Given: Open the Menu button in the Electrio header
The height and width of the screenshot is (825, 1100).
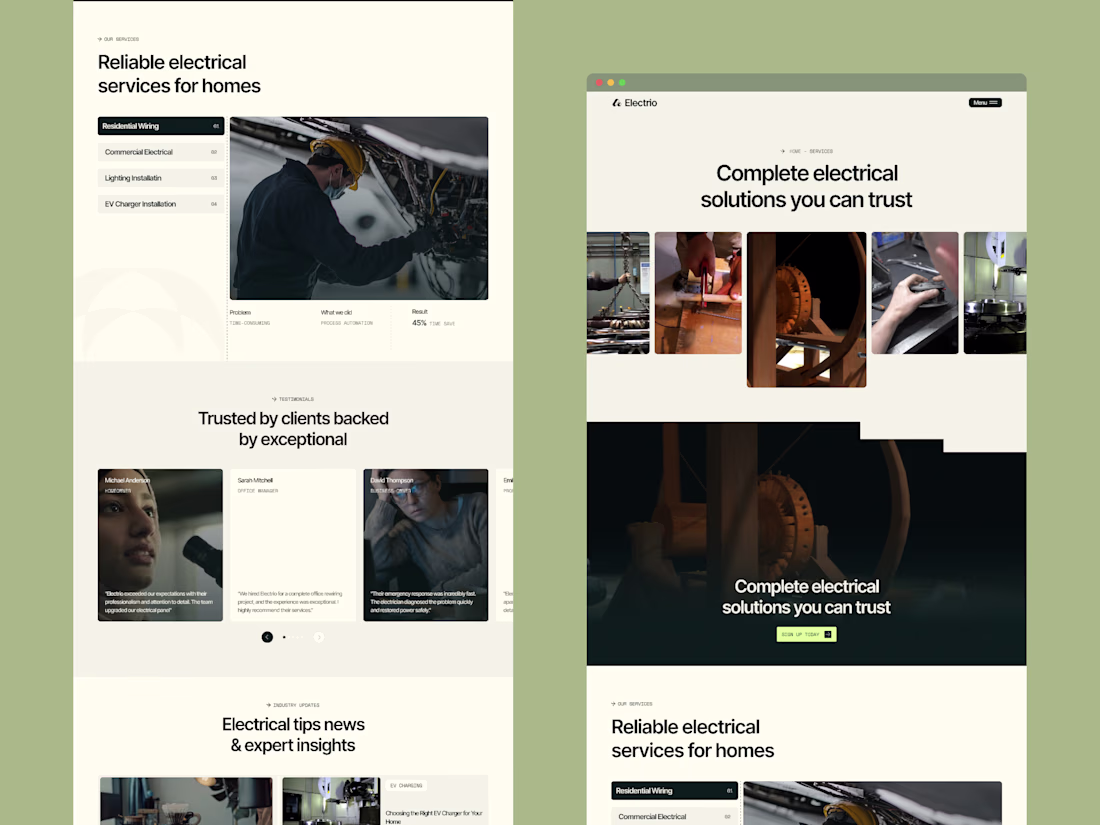Looking at the screenshot, I should (x=985, y=102).
